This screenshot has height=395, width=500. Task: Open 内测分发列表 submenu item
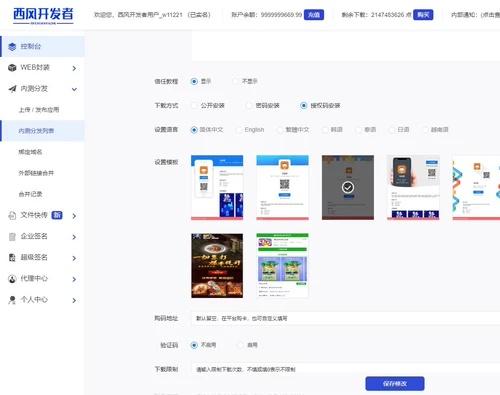[42, 131]
